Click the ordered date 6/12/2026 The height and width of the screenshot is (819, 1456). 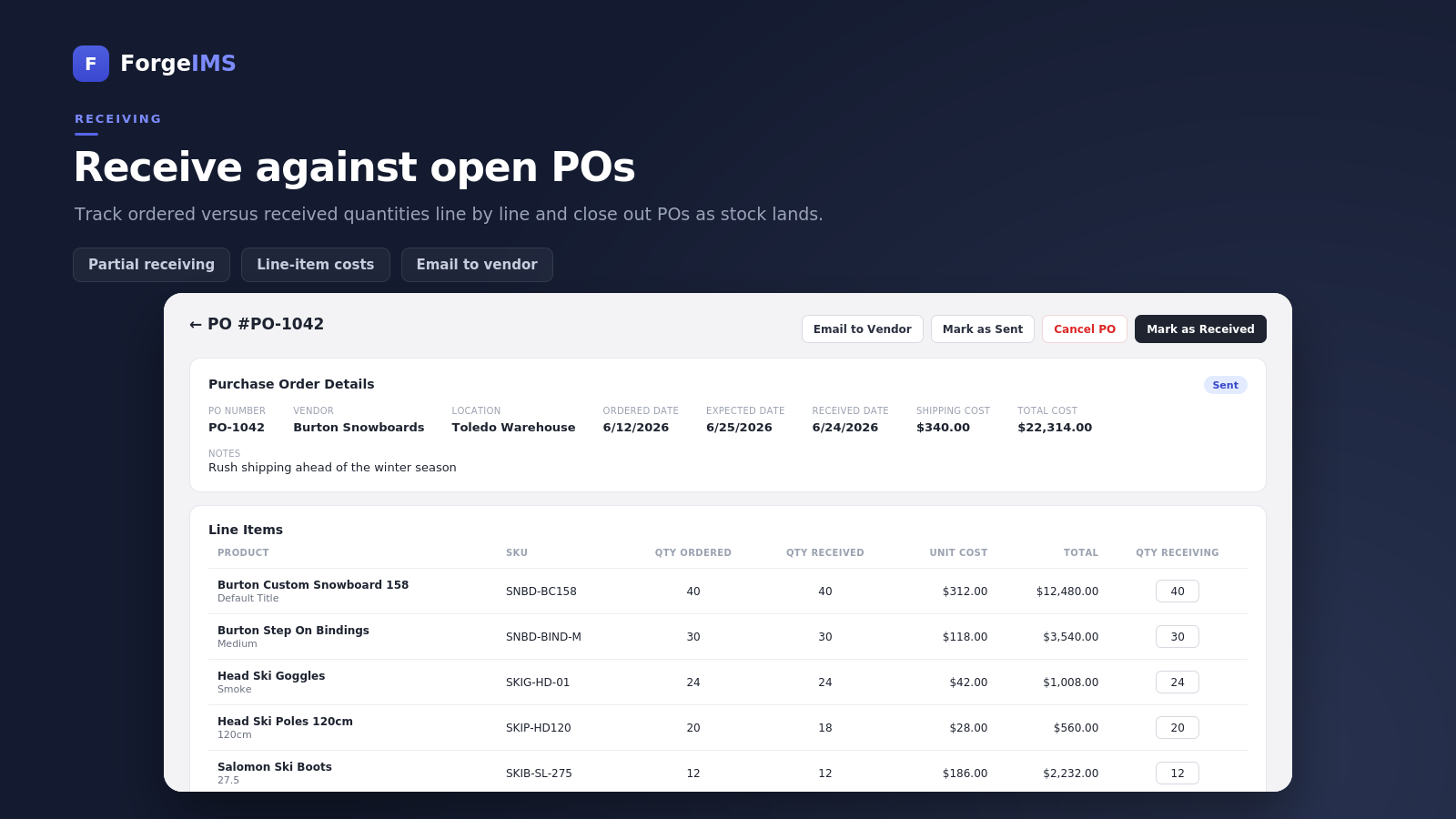tap(636, 428)
